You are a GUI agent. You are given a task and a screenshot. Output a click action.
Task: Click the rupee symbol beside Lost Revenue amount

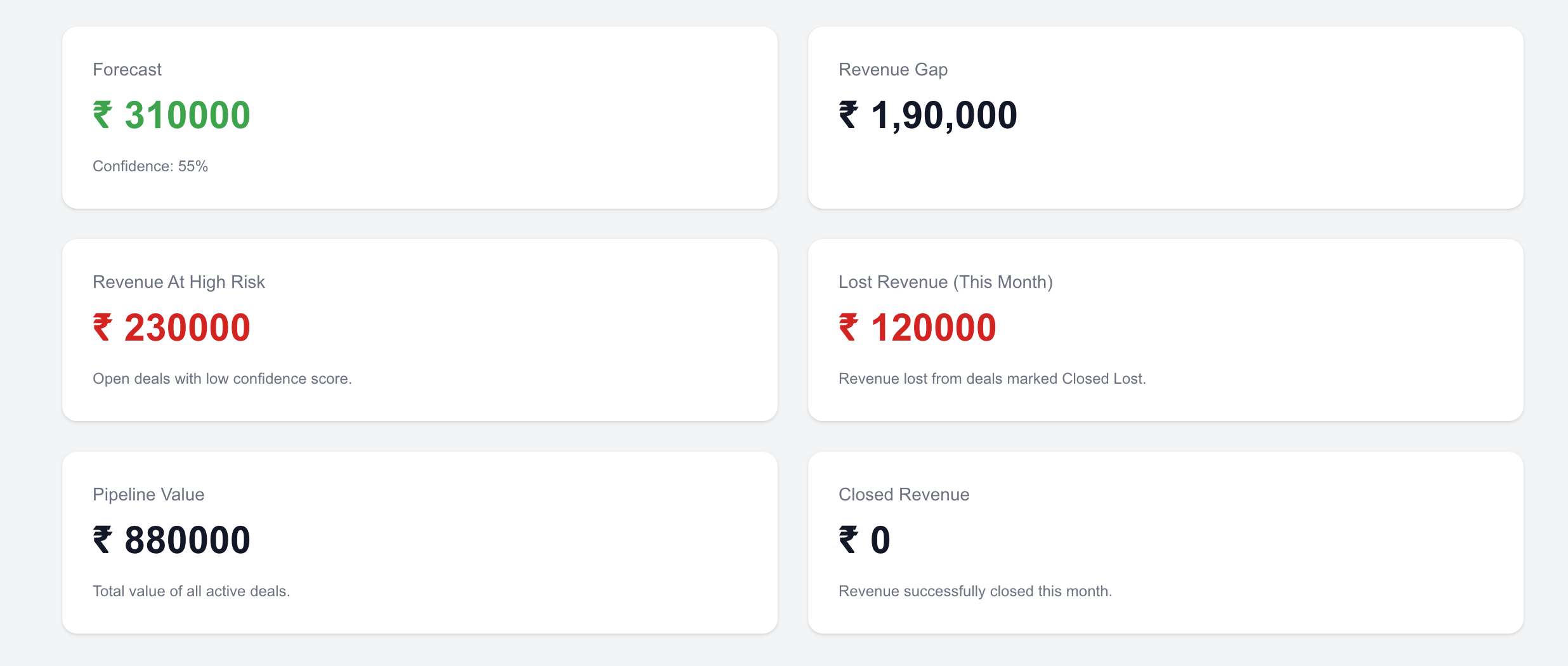(848, 328)
